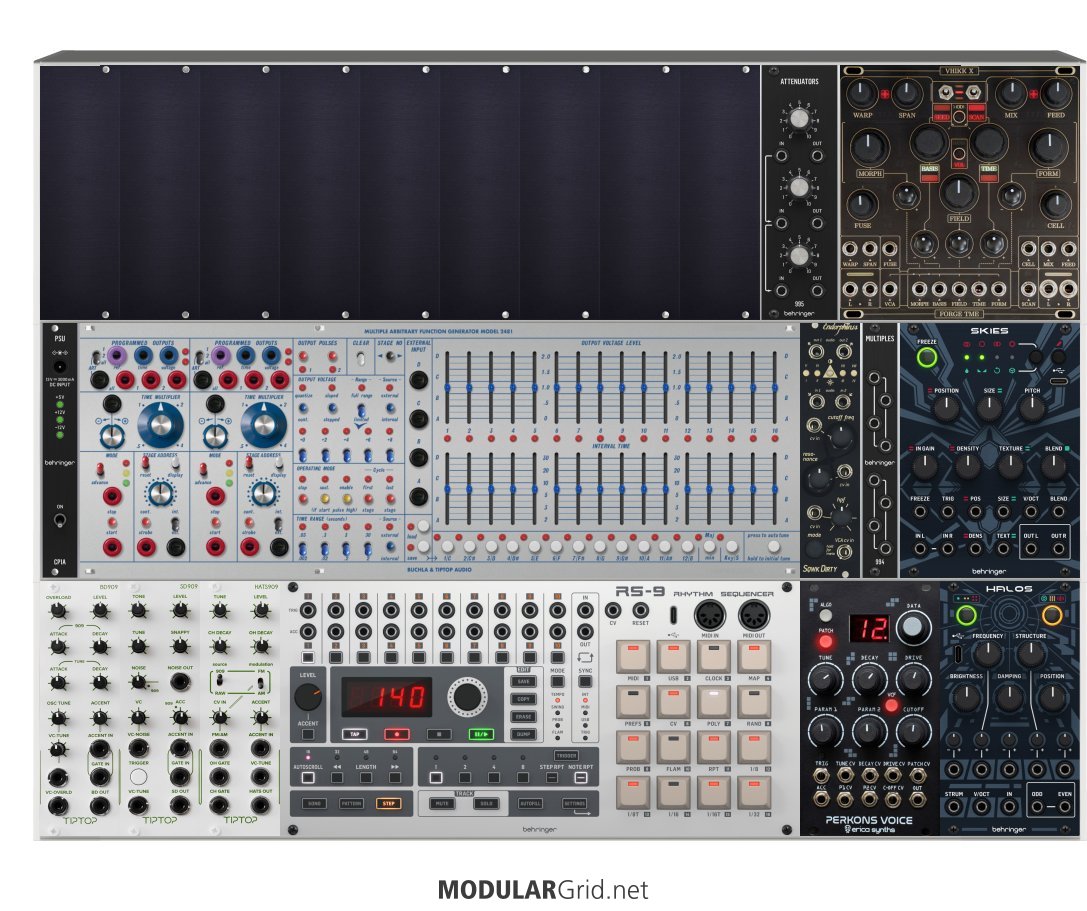Click the fast-forward arrows button beside LENGTH
Screen dimensions: 1087x911
[395, 777]
